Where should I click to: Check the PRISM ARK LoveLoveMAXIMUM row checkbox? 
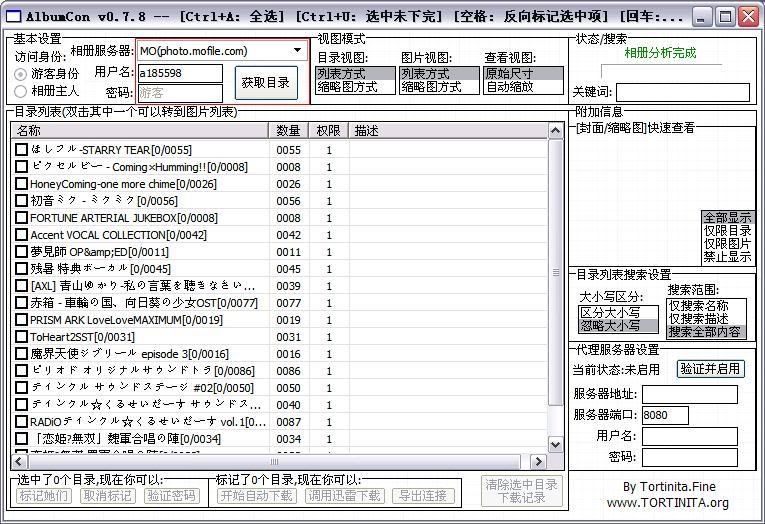[21, 320]
